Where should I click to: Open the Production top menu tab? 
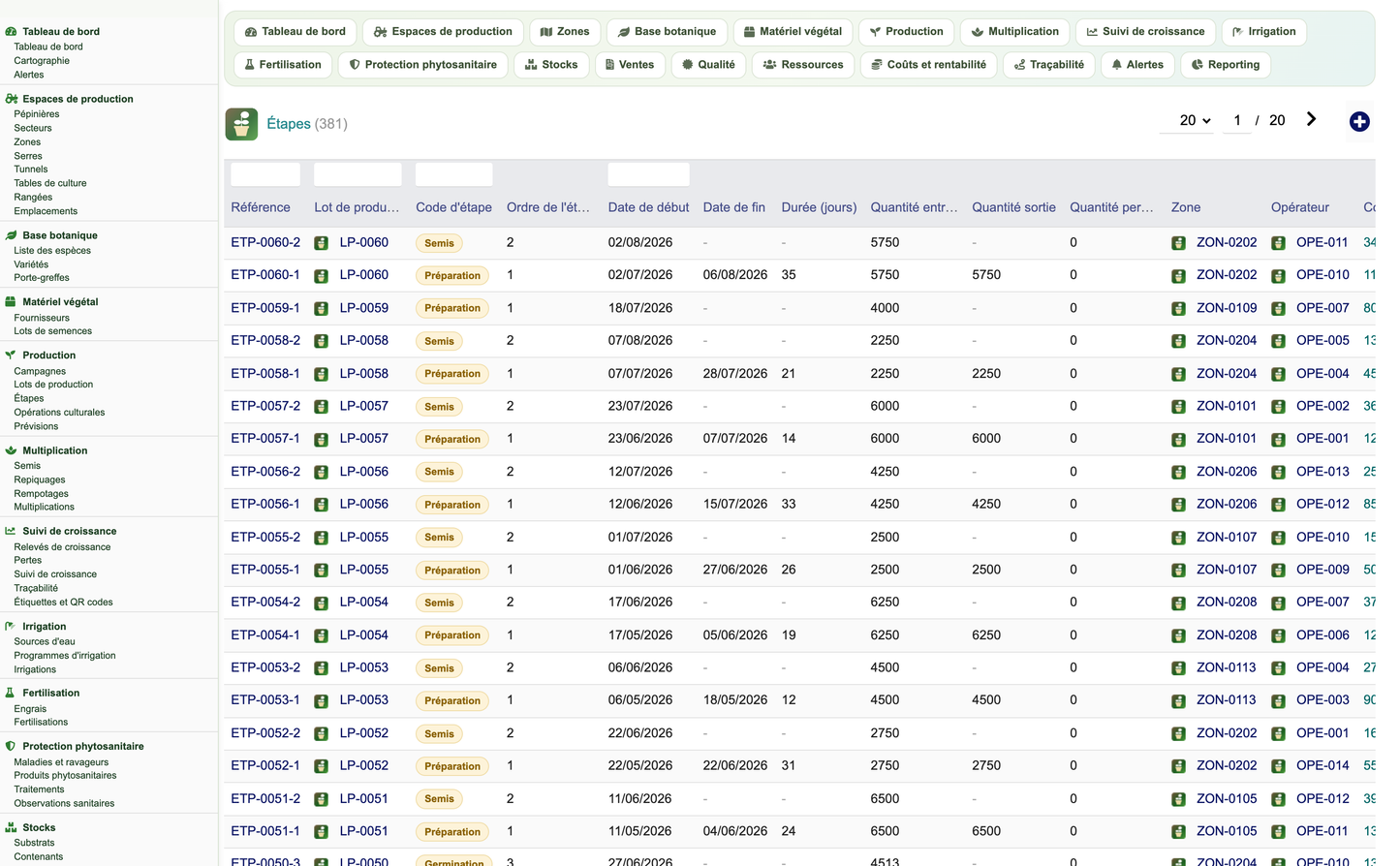tap(906, 32)
